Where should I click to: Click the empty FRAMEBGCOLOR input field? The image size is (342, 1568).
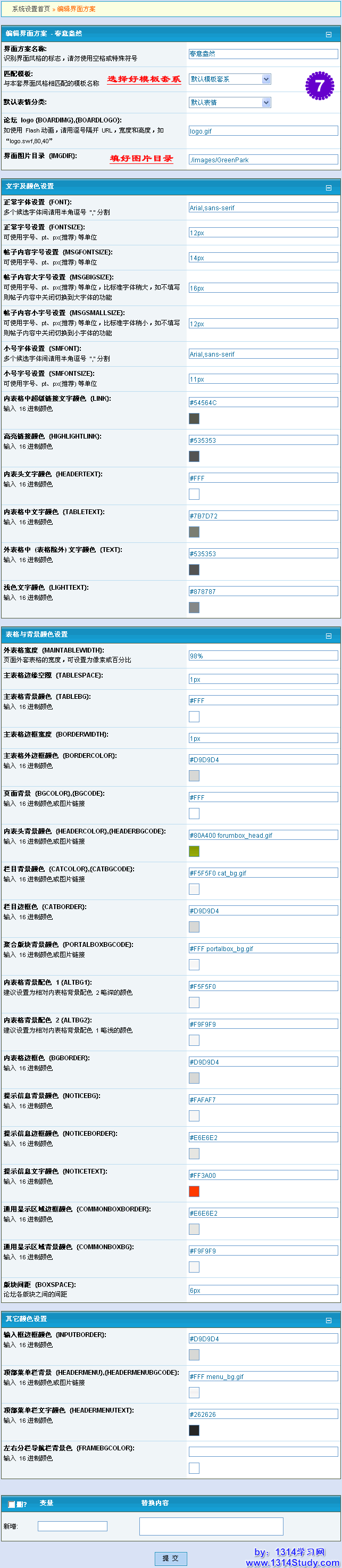(263, 1452)
